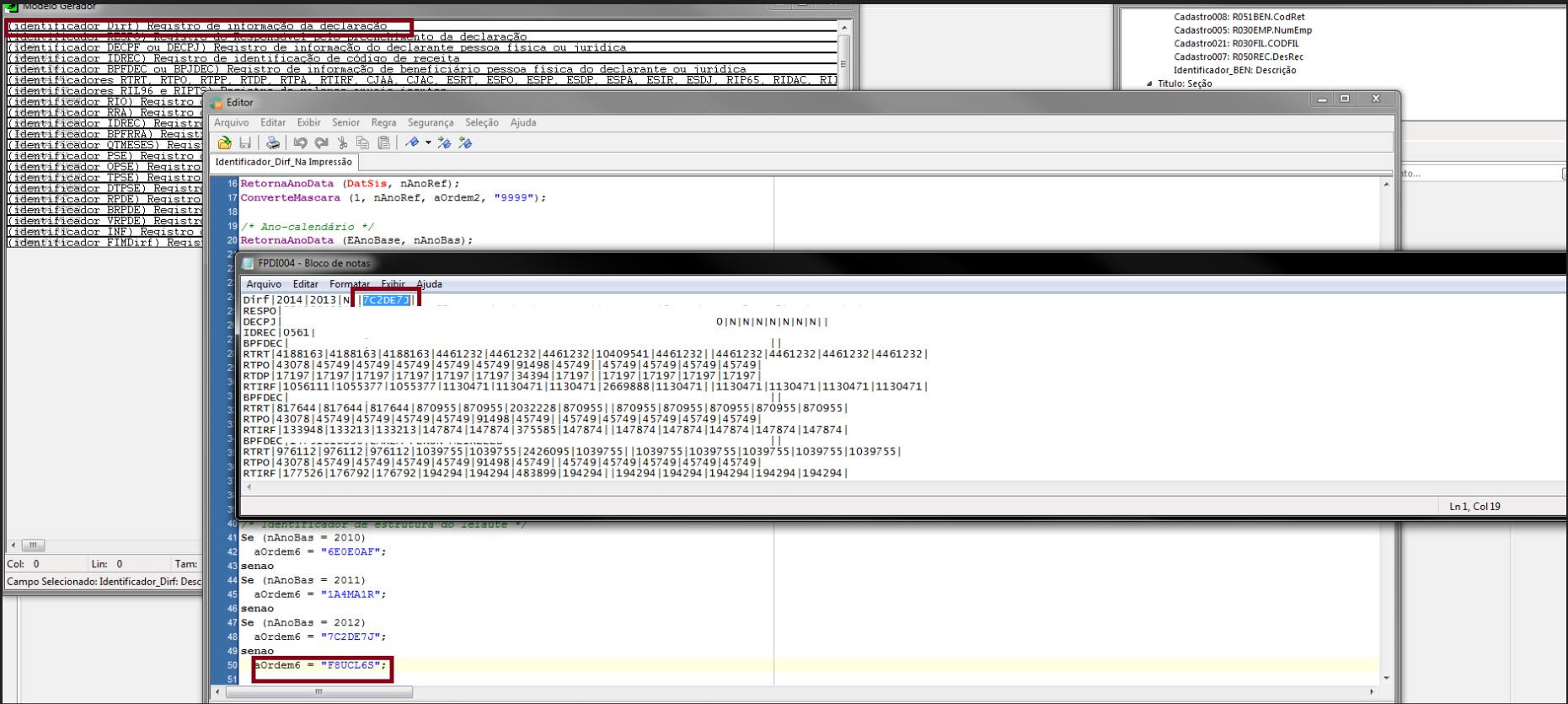
Task: Click the blue bookmark flag icon
Action: click(412, 143)
